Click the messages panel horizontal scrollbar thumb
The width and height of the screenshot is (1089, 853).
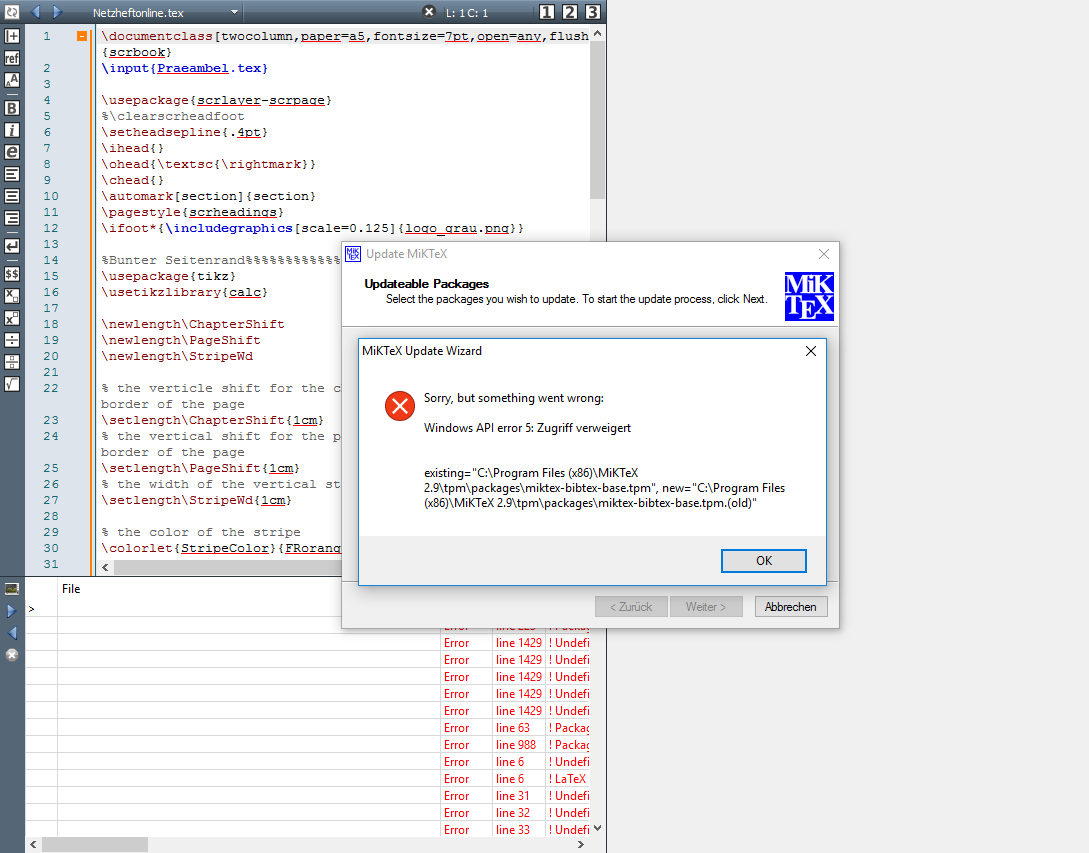(95, 845)
